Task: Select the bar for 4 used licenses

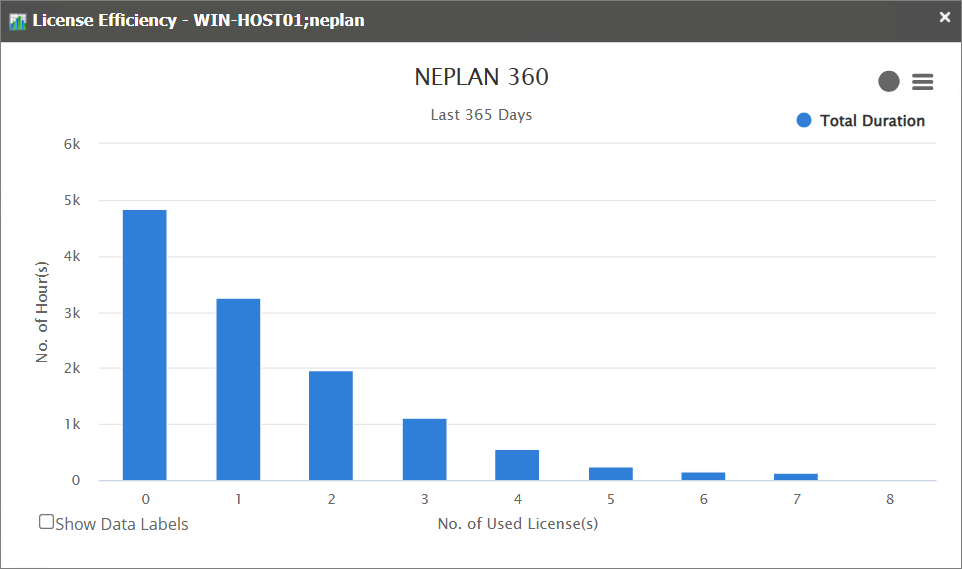Action: tap(517, 465)
